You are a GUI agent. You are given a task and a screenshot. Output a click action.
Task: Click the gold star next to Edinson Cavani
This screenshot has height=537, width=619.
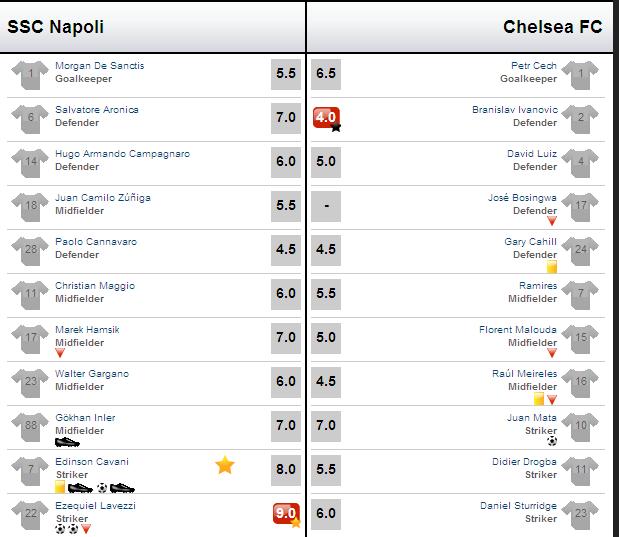(x=225, y=465)
